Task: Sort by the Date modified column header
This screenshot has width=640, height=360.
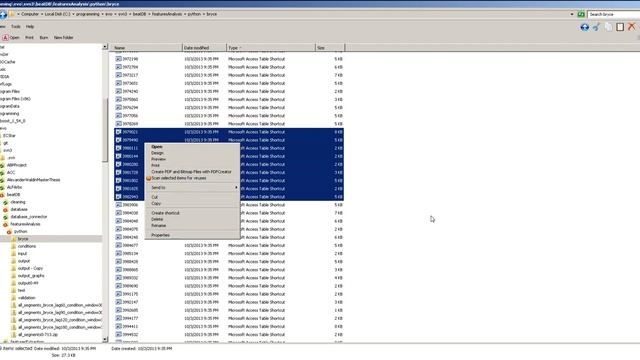Action: click(204, 48)
